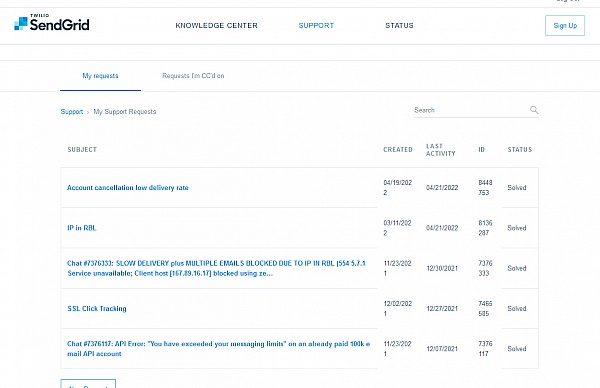Click the Sign Up button
This screenshot has width=600, height=388.
(x=565, y=26)
